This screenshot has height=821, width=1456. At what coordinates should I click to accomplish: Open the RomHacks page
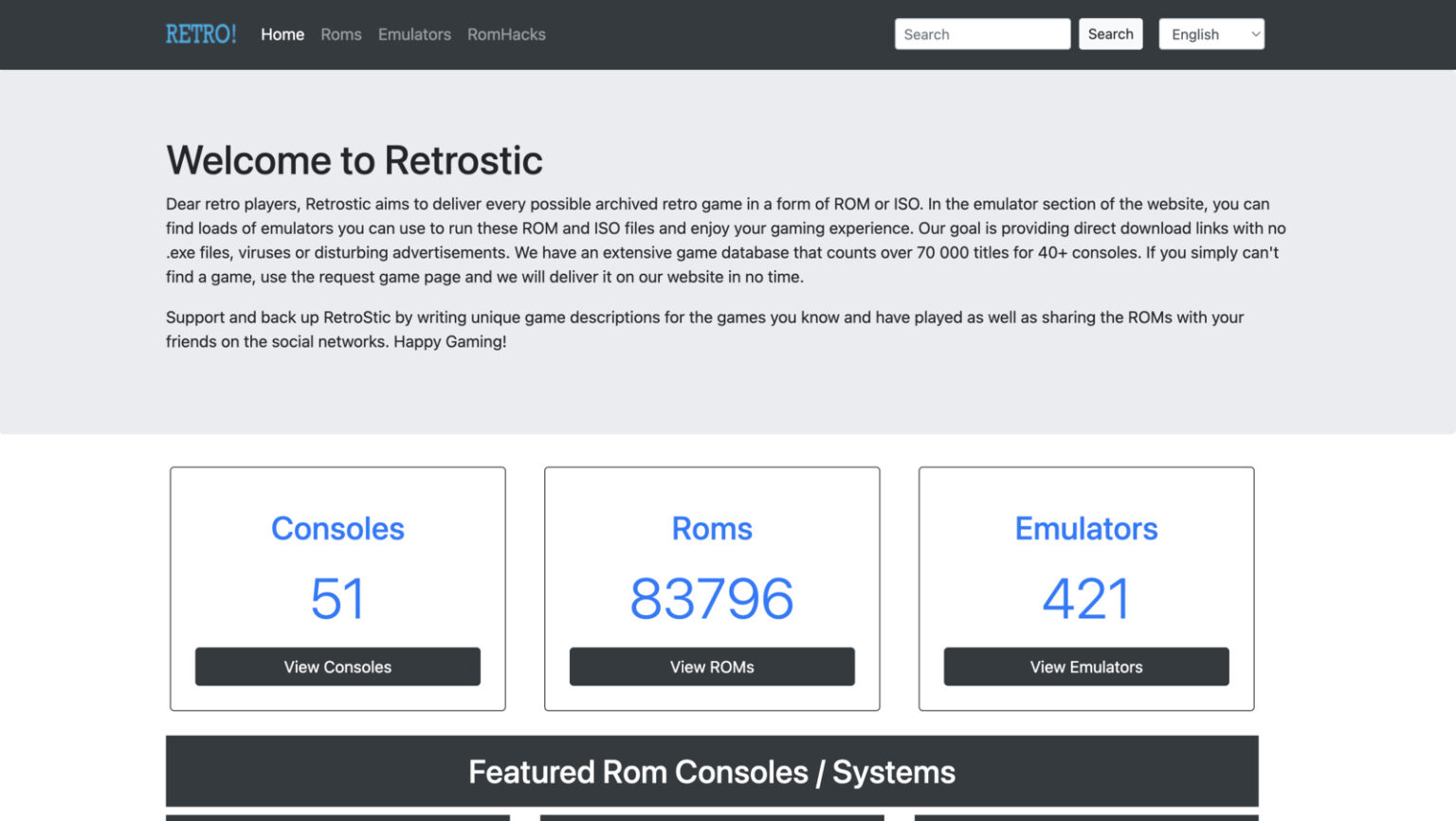tap(506, 34)
